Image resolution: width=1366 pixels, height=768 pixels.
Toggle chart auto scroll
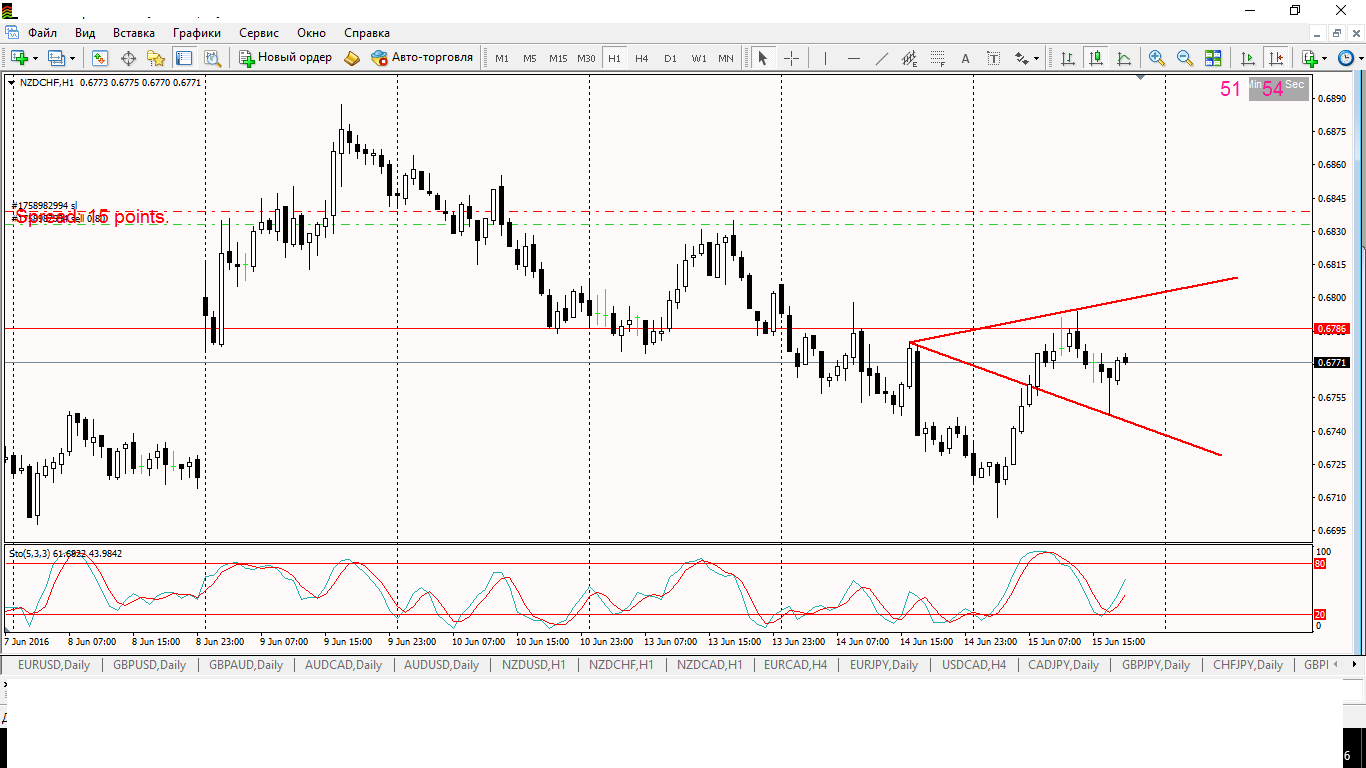[1247, 58]
